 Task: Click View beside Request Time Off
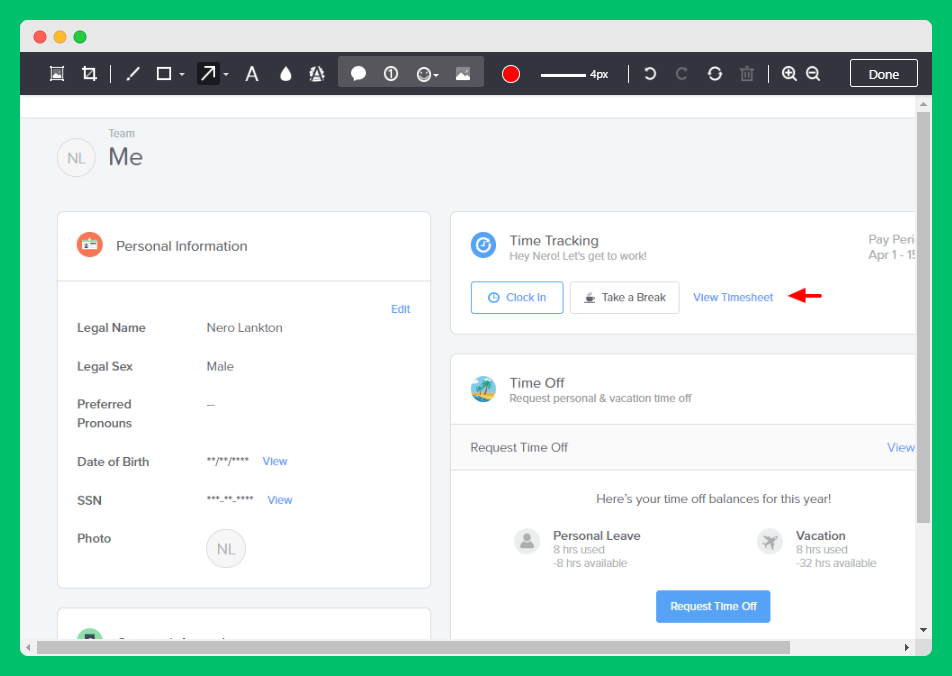[x=900, y=448]
